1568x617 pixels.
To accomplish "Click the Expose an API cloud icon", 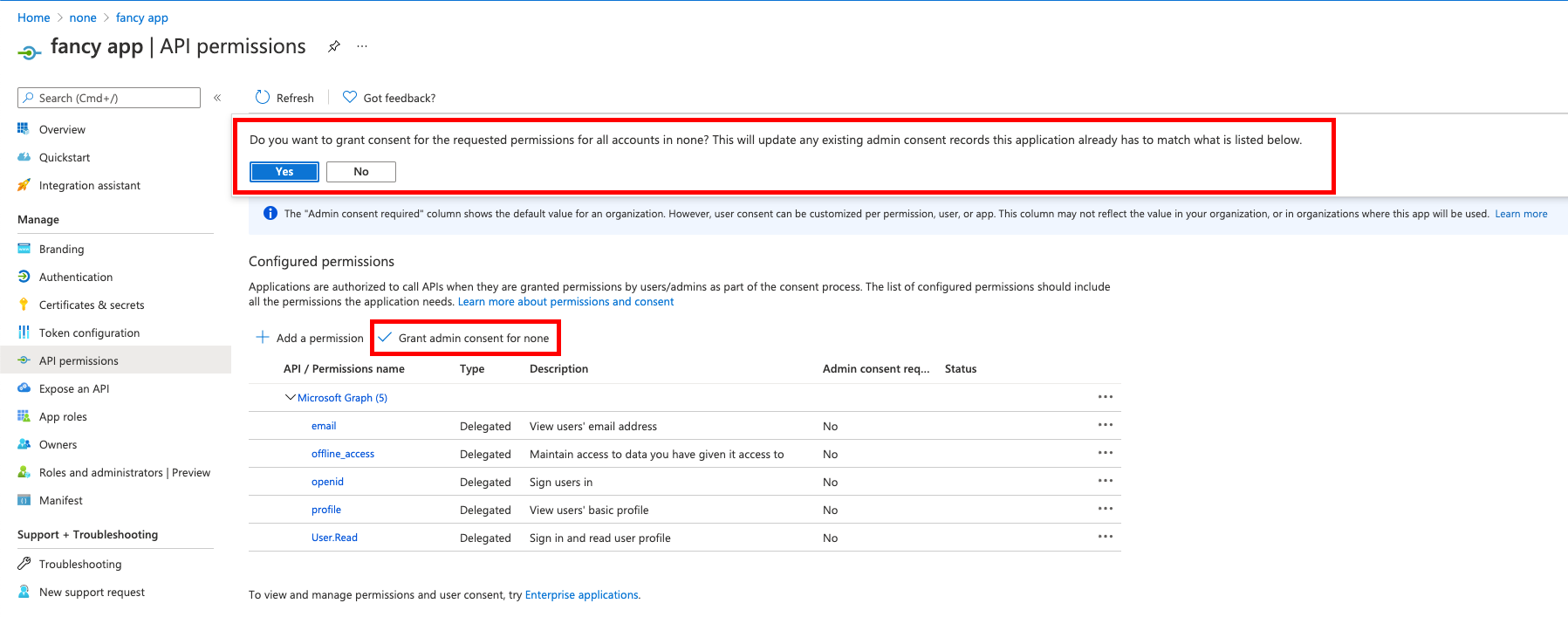I will pos(24,388).
